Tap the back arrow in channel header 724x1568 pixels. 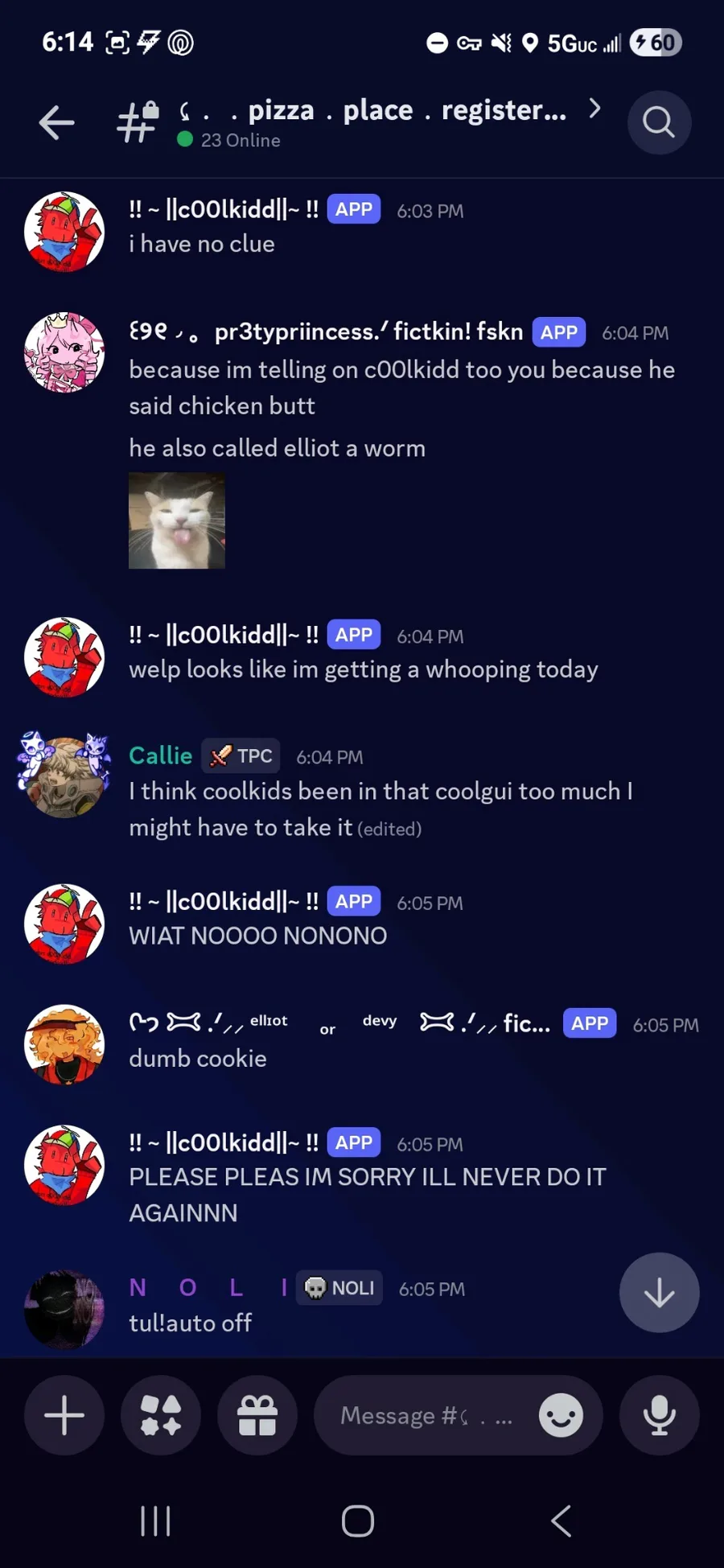pyautogui.click(x=56, y=122)
